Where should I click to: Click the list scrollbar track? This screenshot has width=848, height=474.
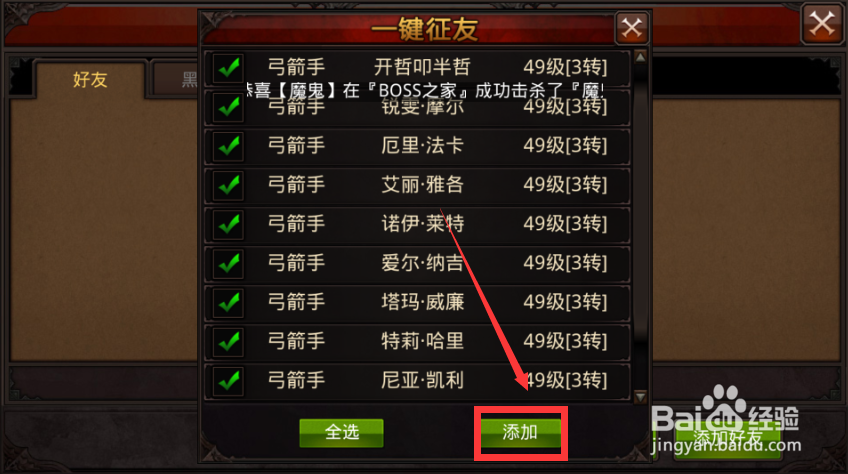point(640,227)
